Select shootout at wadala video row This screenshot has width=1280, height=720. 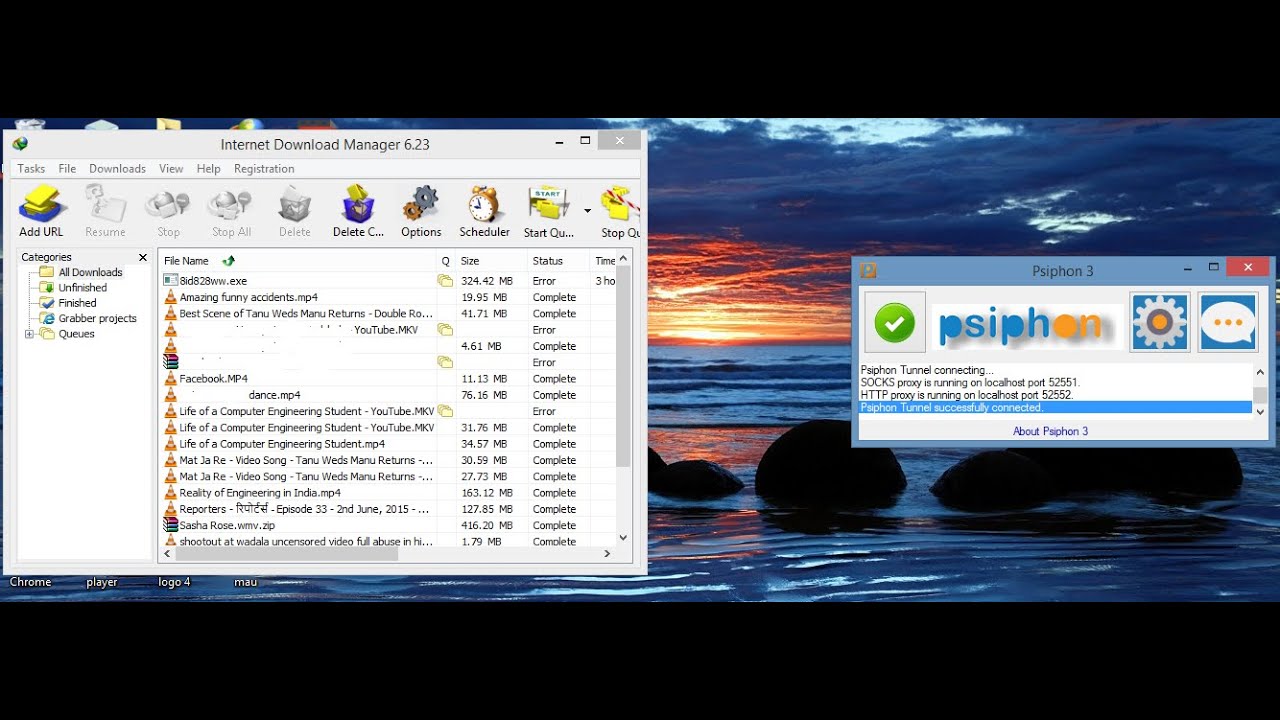tap(388, 541)
